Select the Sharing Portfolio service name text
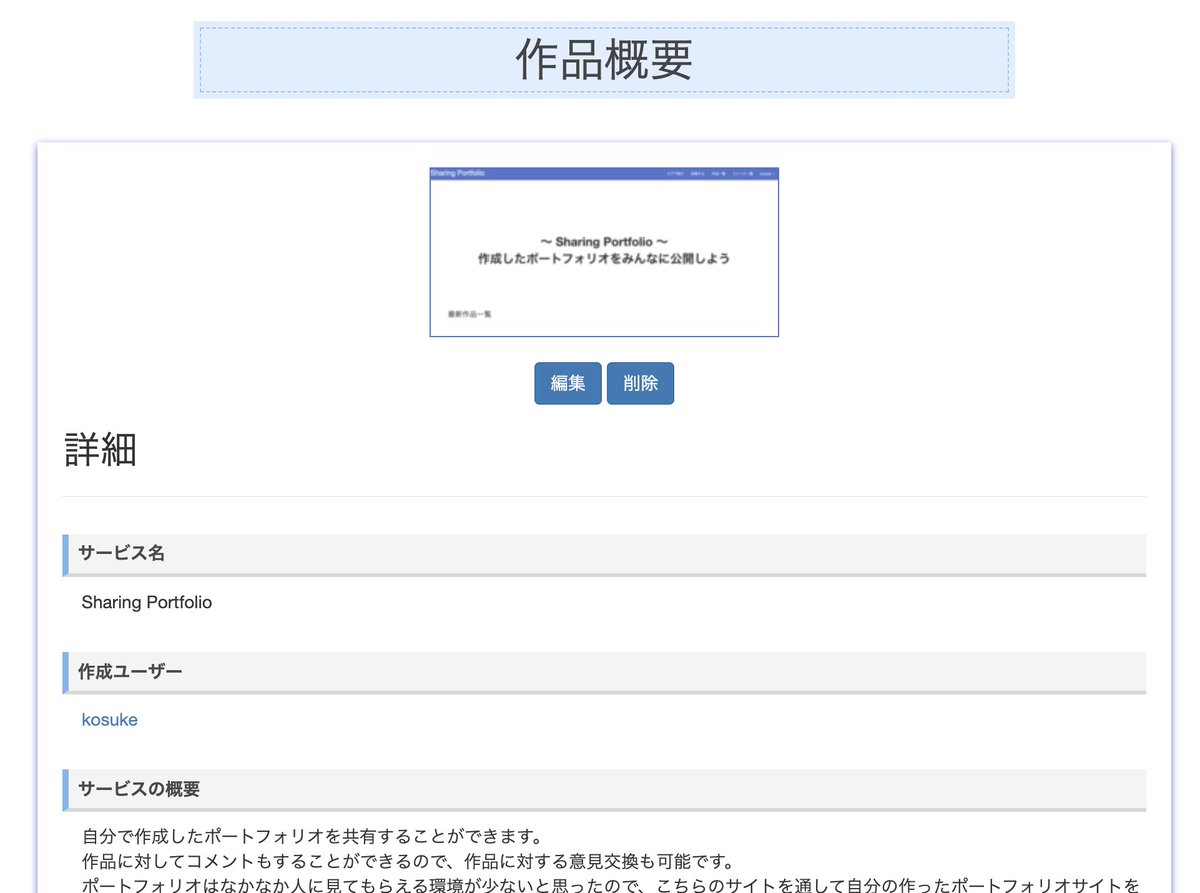The height and width of the screenshot is (893, 1200). [x=147, y=602]
